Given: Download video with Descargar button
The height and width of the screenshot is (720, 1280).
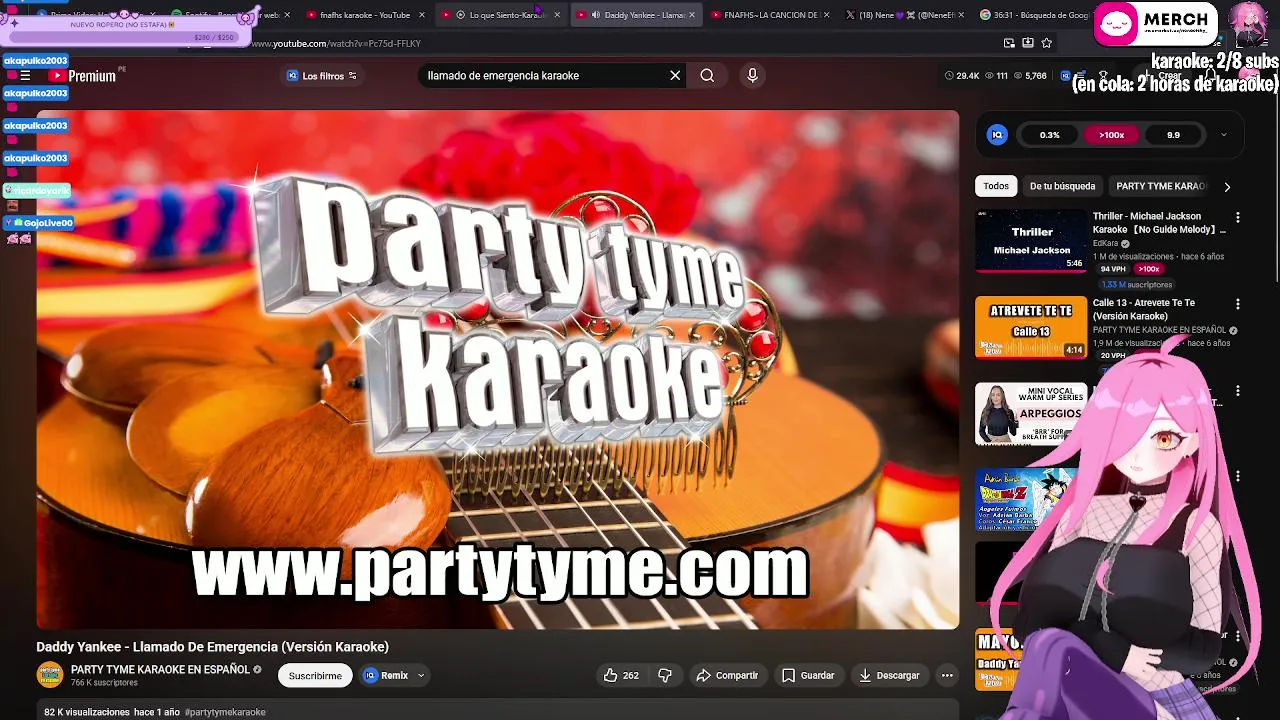Looking at the screenshot, I should [x=889, y=676].
